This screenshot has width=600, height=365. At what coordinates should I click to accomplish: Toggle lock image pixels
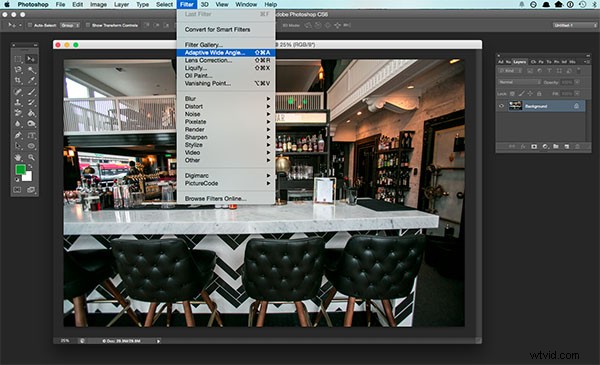(521, 93)
